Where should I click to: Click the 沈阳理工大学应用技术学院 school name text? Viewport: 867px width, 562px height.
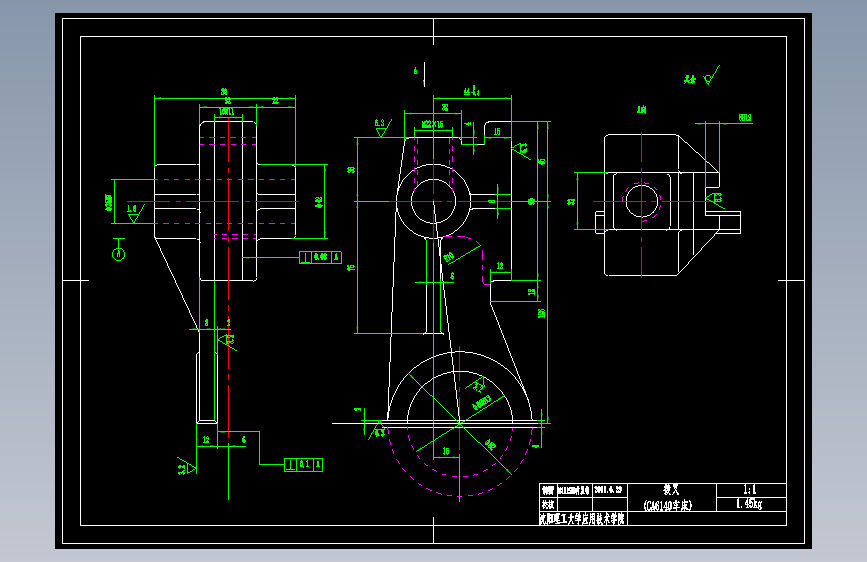(x=582, y=519)
